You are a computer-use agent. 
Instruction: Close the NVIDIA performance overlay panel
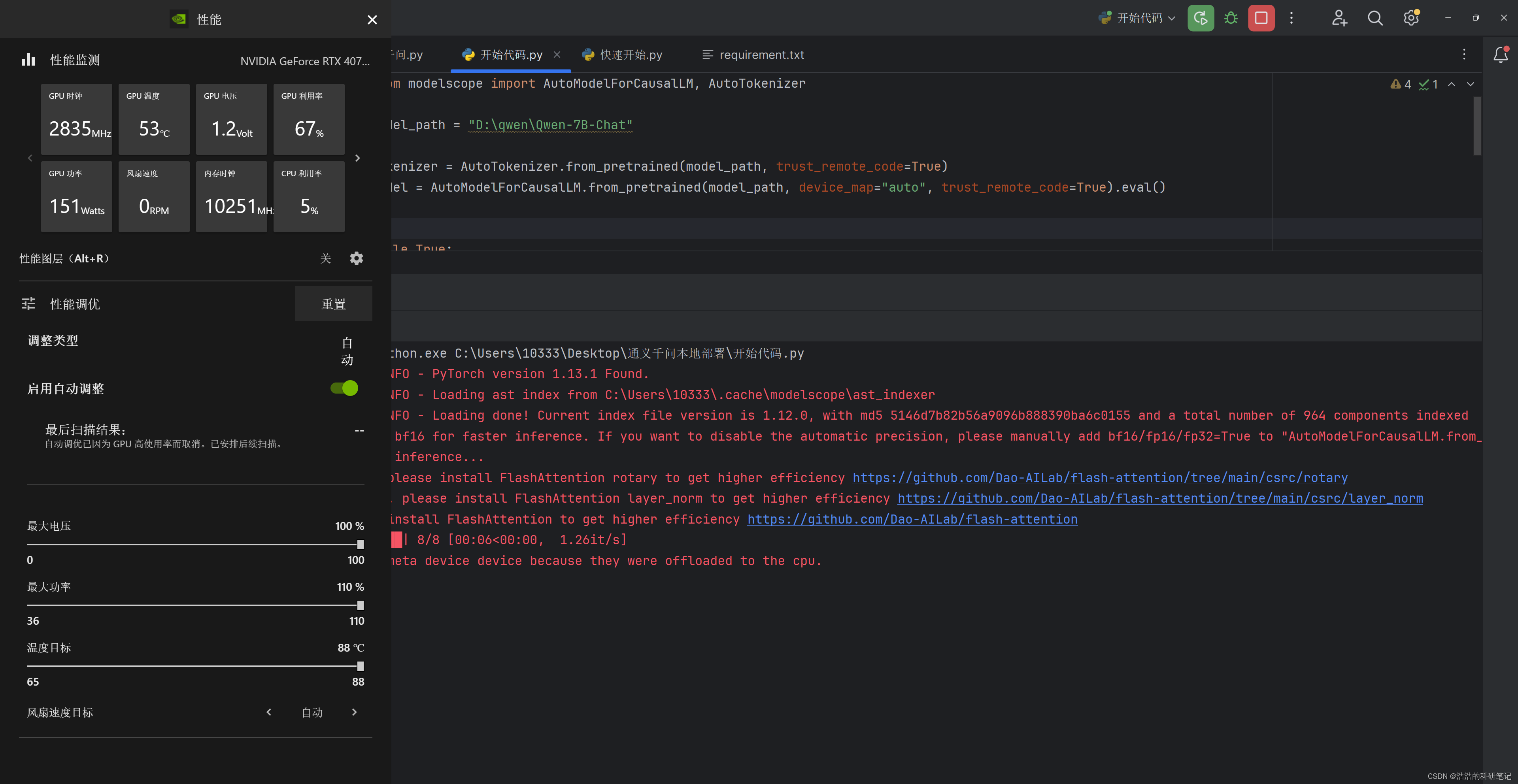[372, 20]
